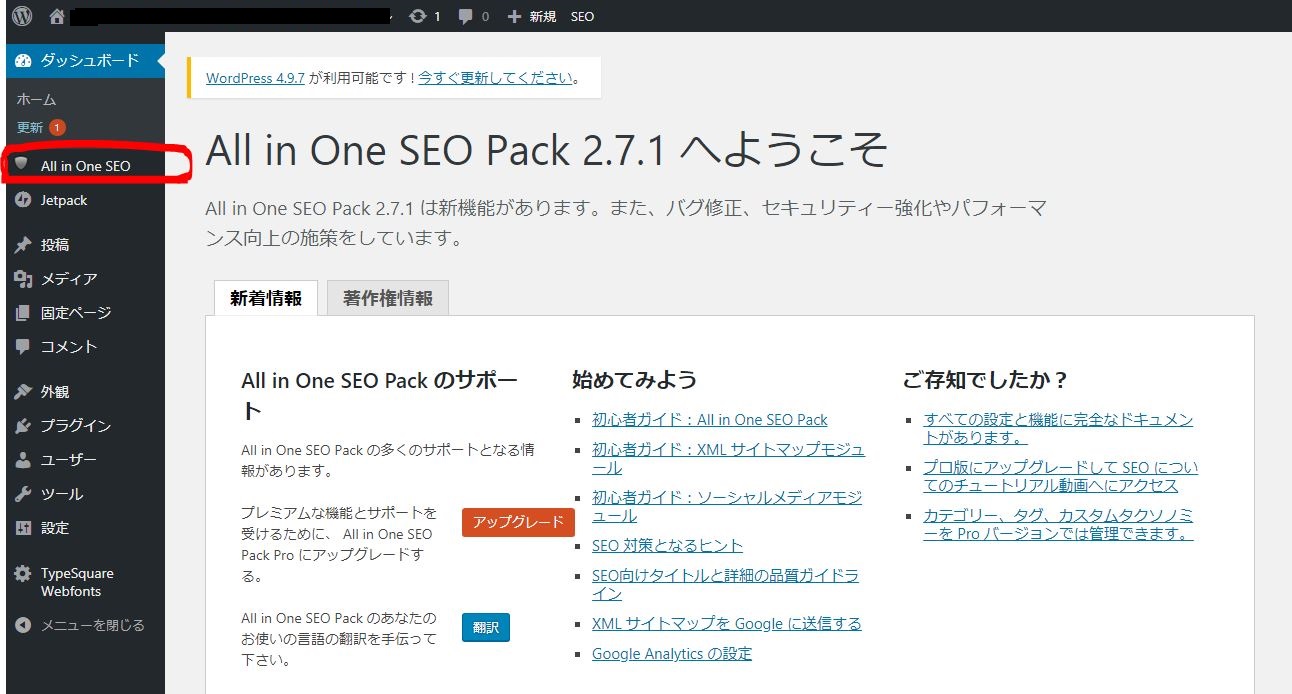Click the ユーザー person icon
Image resolution: width=1292 pixels, height=694 pixels.
[23, 460]
